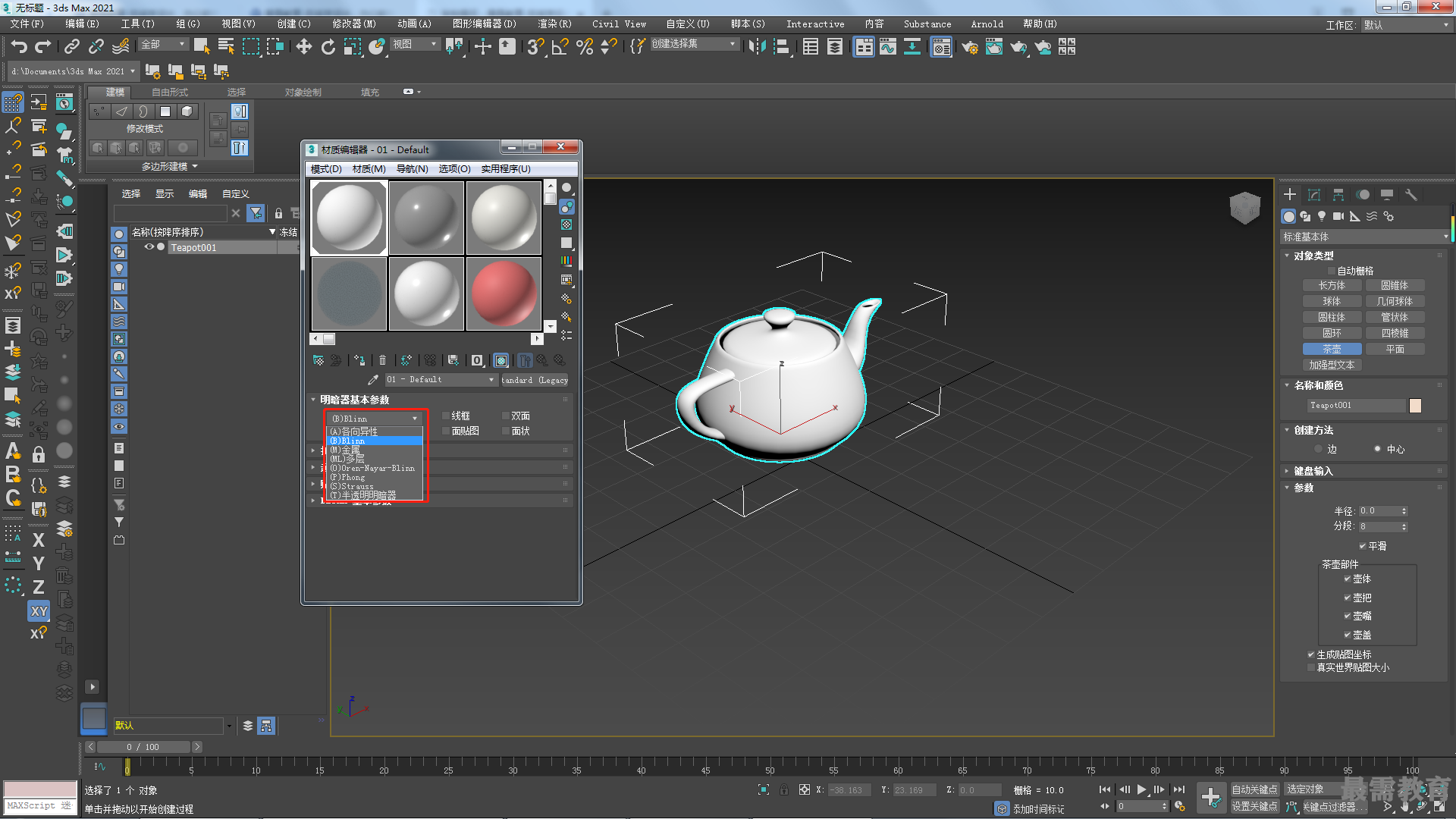Click the ViewCube in the viewport

[x=1244, y=207]
